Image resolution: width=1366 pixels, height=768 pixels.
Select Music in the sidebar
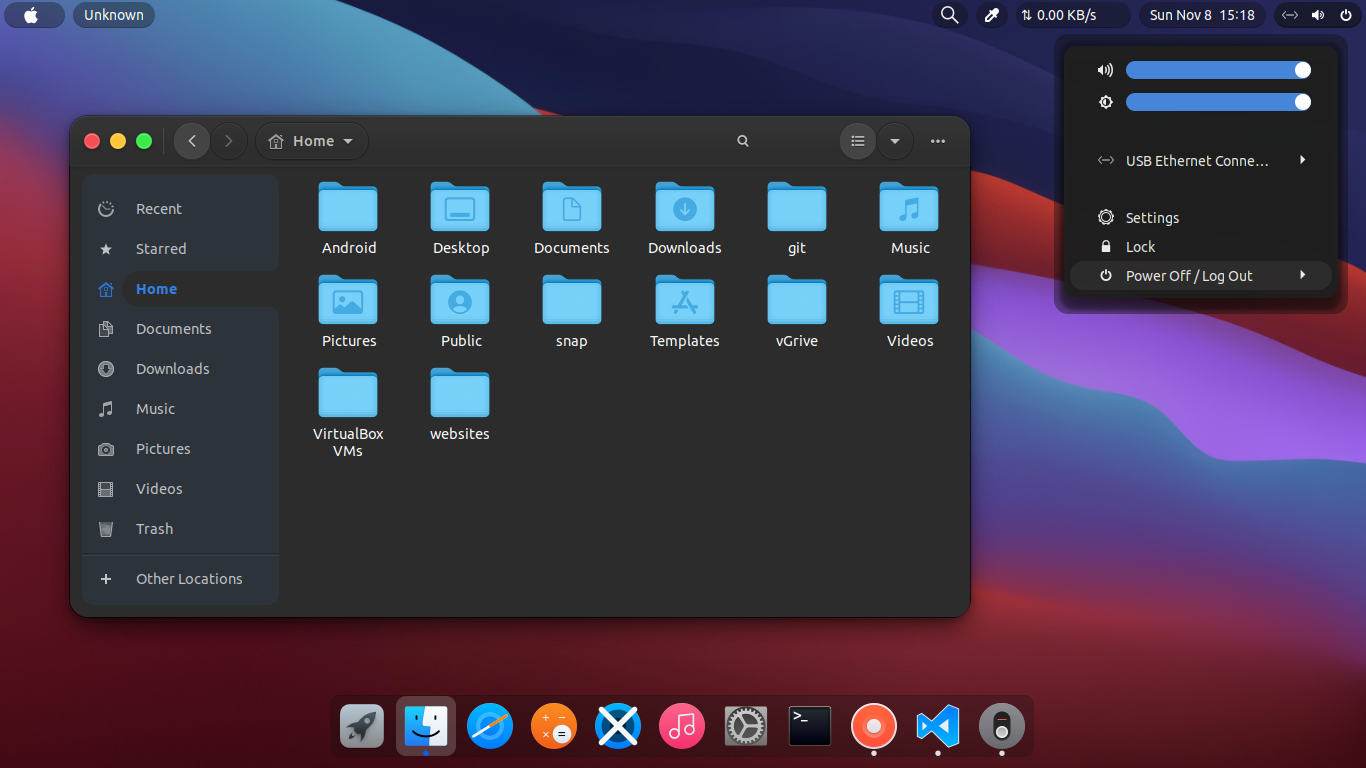point(181,409)
